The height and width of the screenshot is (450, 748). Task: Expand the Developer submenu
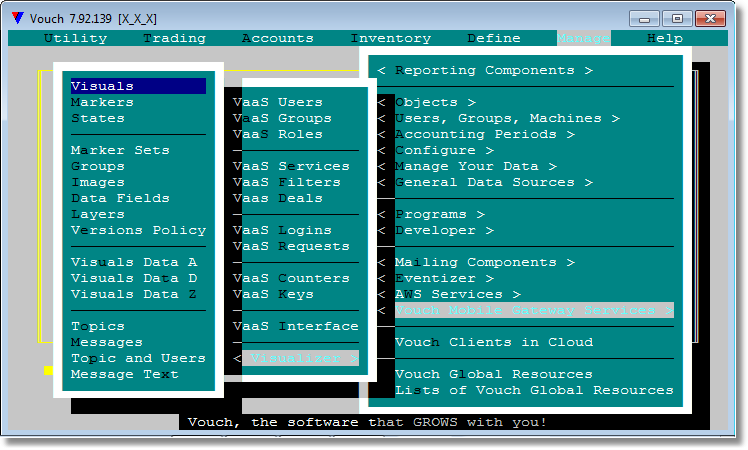436,230
